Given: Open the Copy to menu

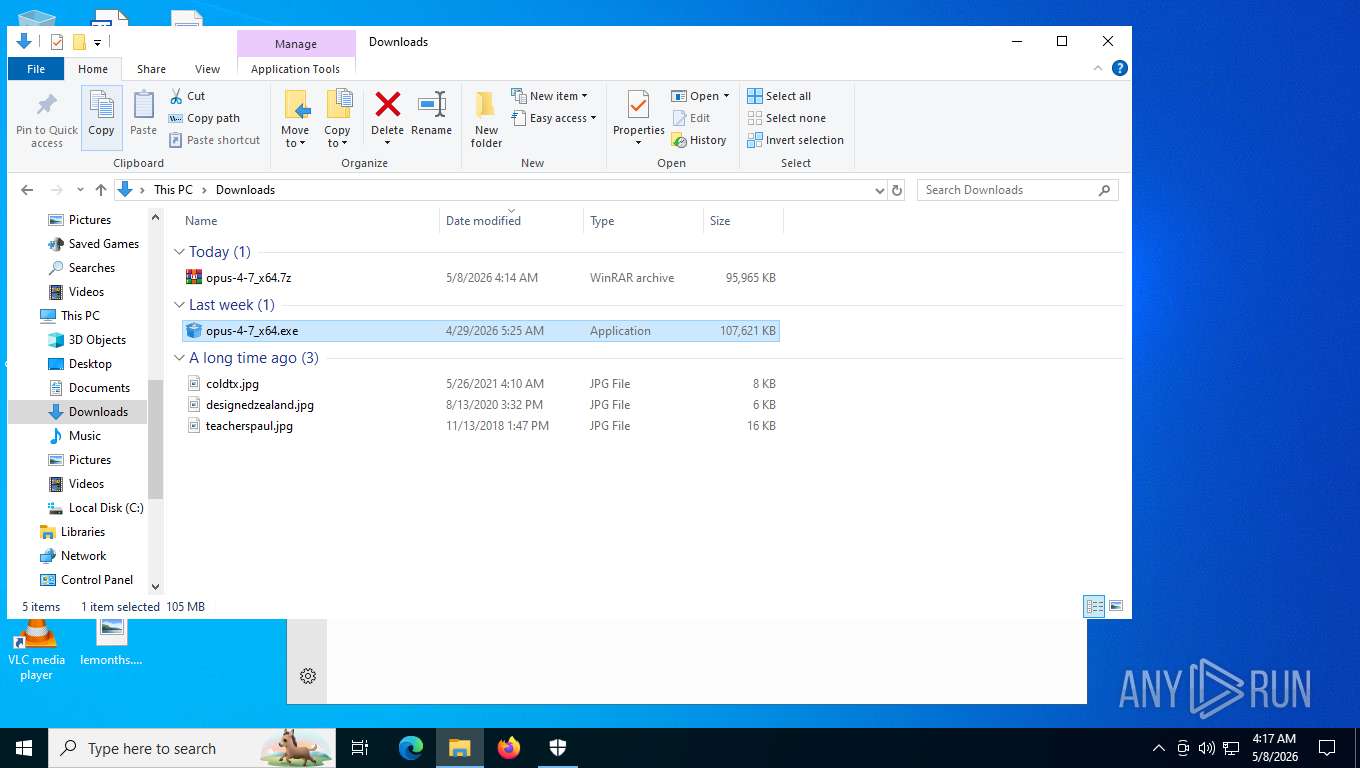Looking at the screenshot, I should 337,118.
